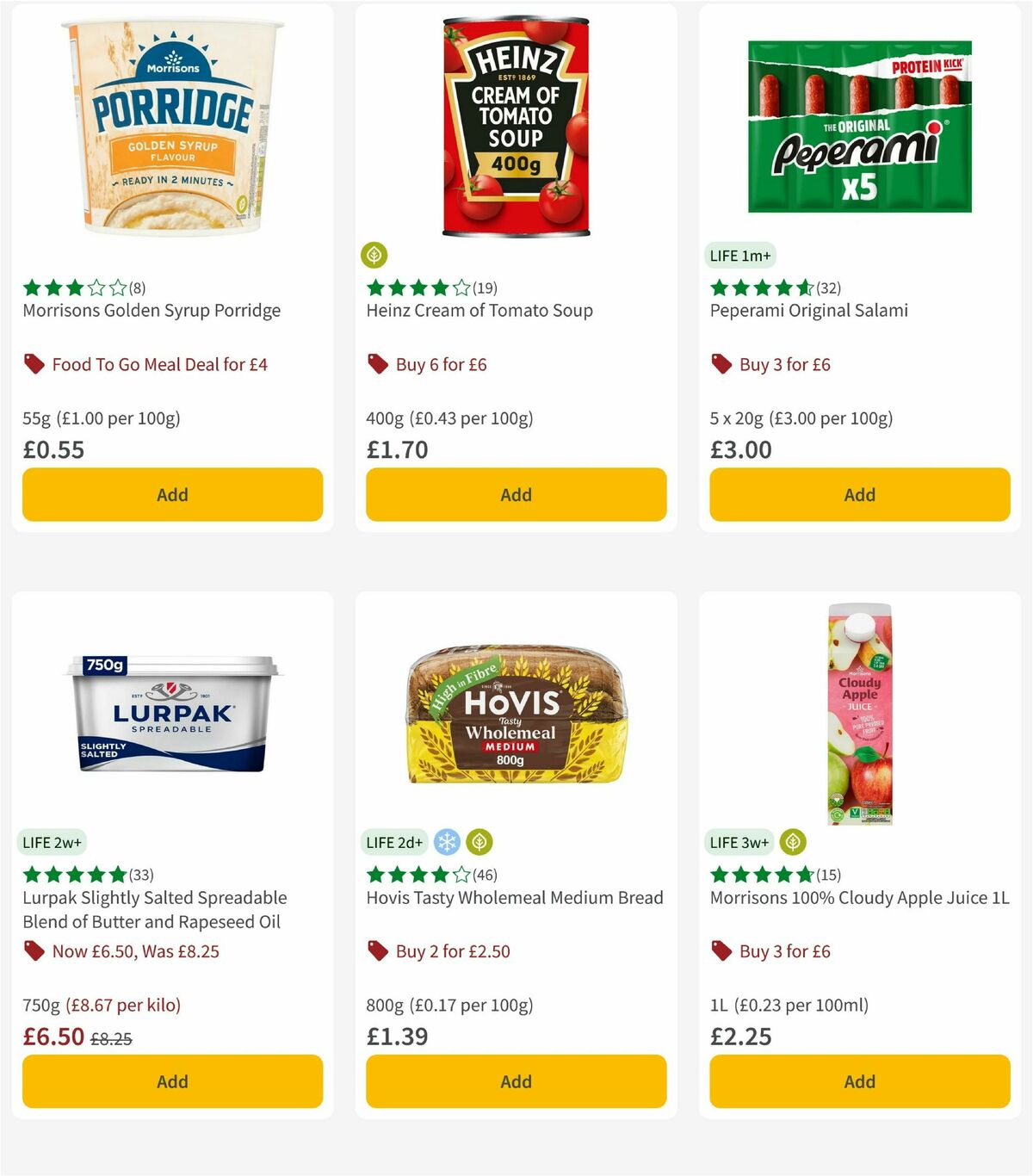This screenshot has width=1033, height=1176.
Task: Open the Heinz Cream of Tomato Soup product page
Action: 479,310
